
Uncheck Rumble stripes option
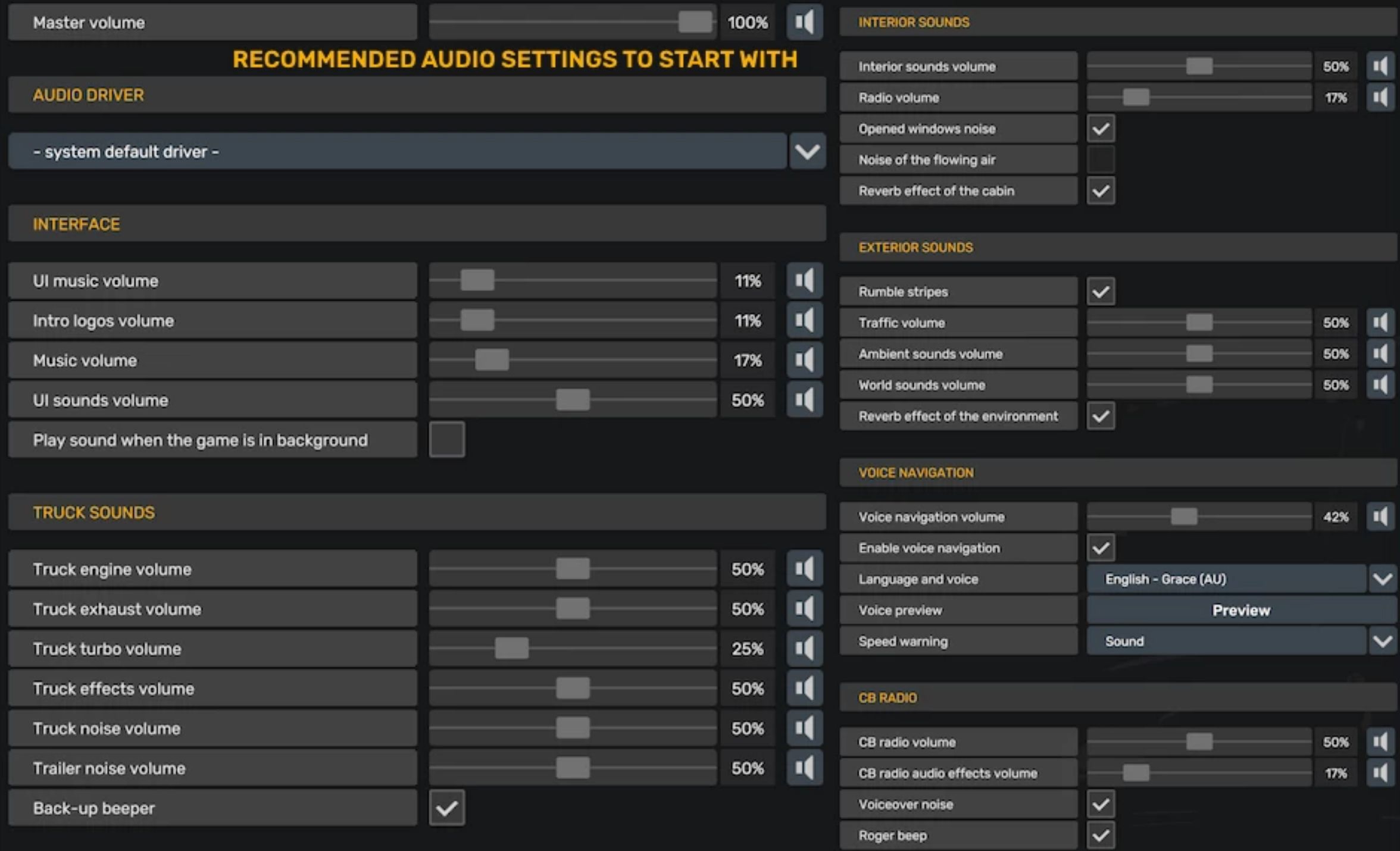click(1100, 292)
